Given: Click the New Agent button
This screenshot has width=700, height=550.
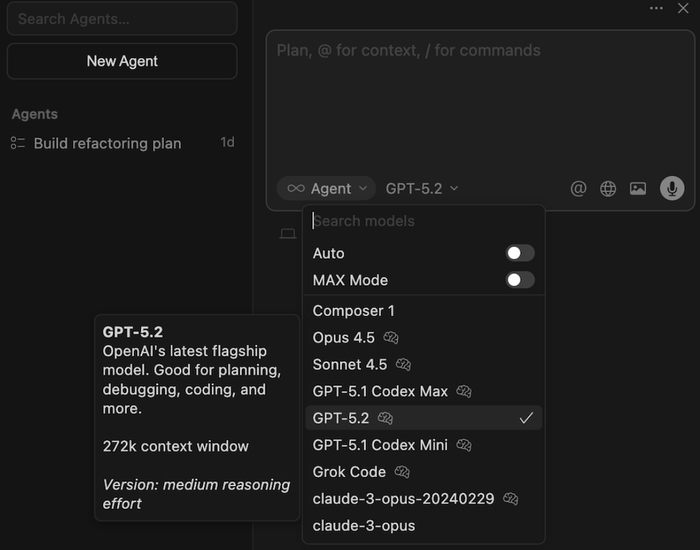Looking at the screenshot, I should (122, 61).
